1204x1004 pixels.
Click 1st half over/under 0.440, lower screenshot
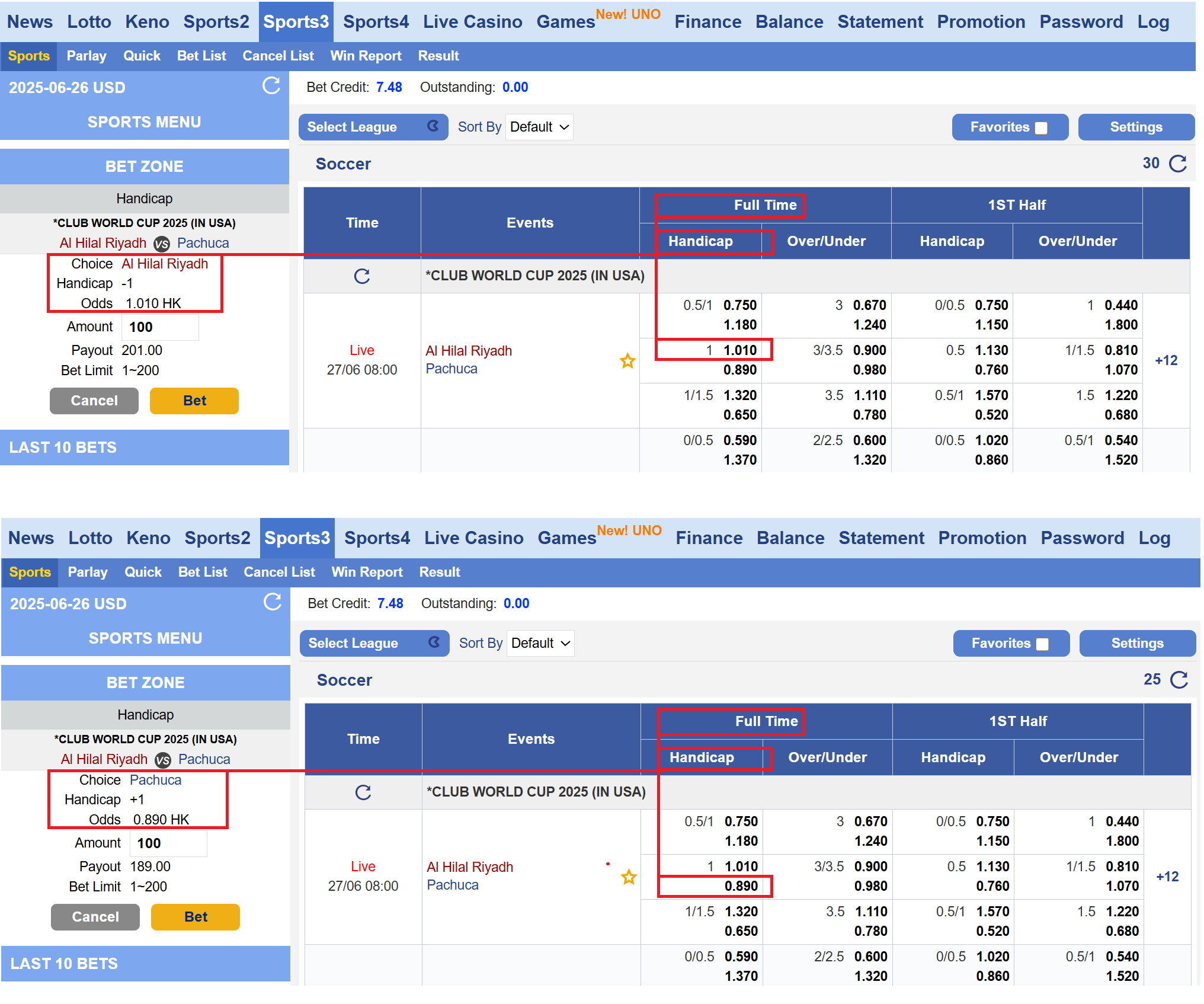point(1122,821)
